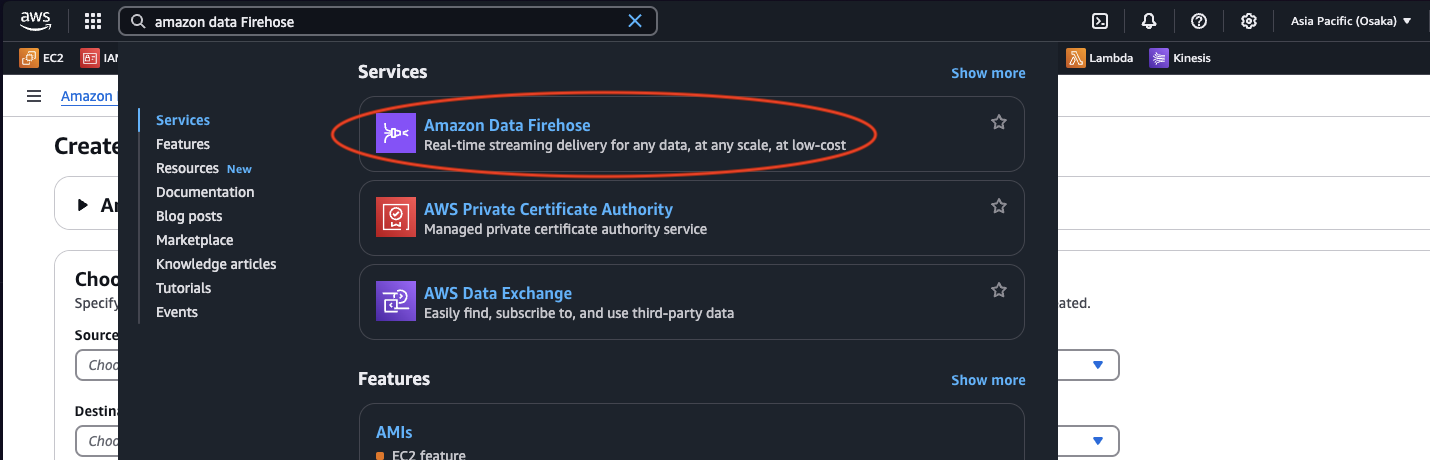Image resolution: width=1430 pixels, height=460 pixels.
Task: Open the help question mark icon
Action: click(1199, 21)
